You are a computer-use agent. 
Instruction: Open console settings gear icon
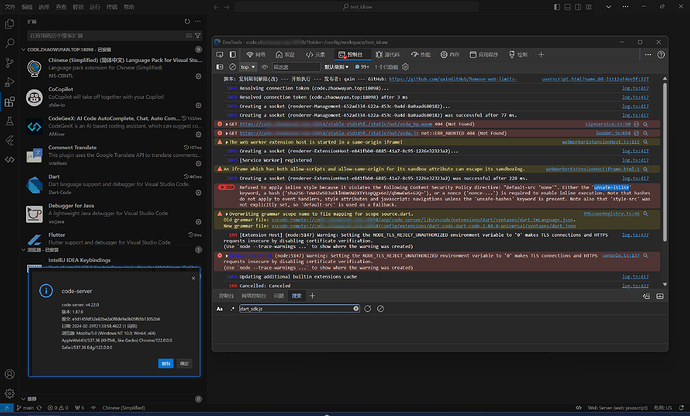coord(405,67)
